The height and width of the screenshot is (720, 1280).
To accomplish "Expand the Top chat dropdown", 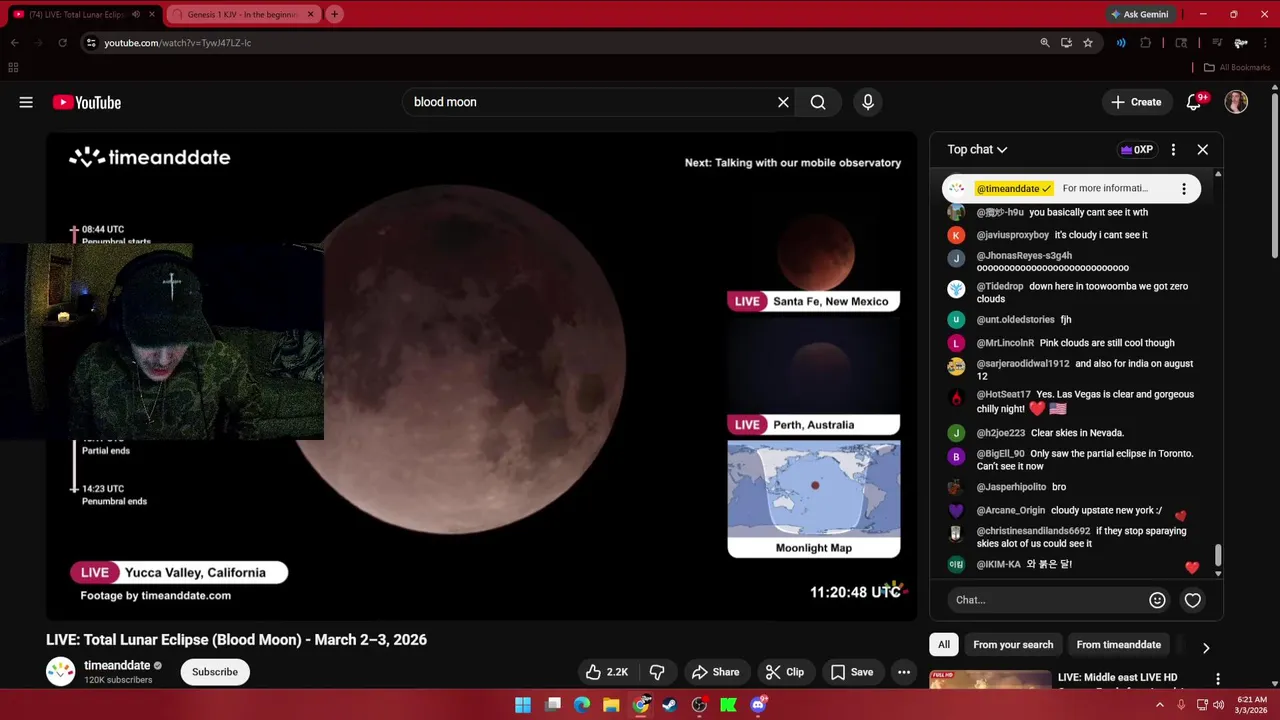I will point(977,149).
